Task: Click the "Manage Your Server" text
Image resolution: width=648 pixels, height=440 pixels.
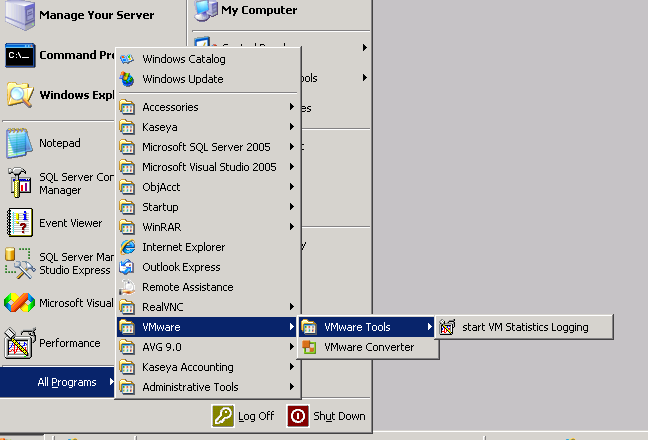Action: [97, 15]
